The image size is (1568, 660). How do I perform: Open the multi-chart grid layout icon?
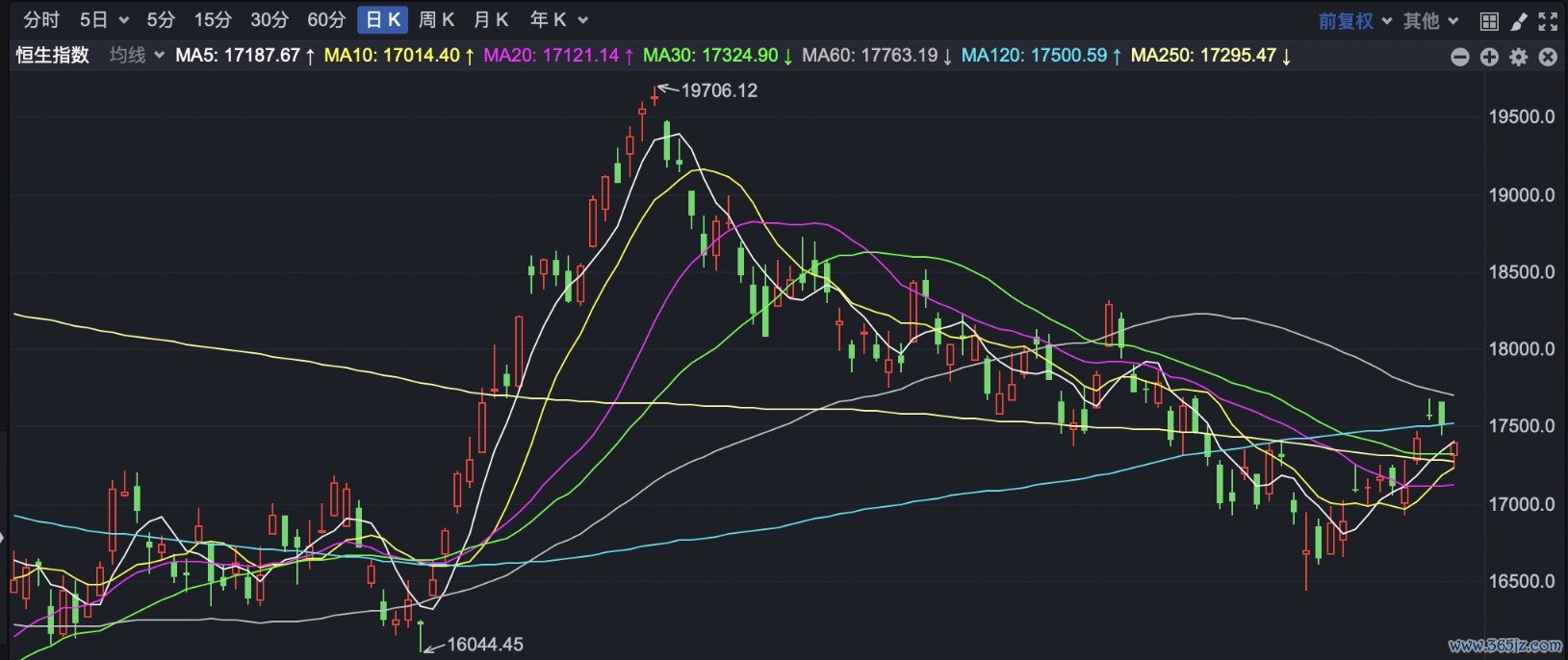[x=1489, y=21]
